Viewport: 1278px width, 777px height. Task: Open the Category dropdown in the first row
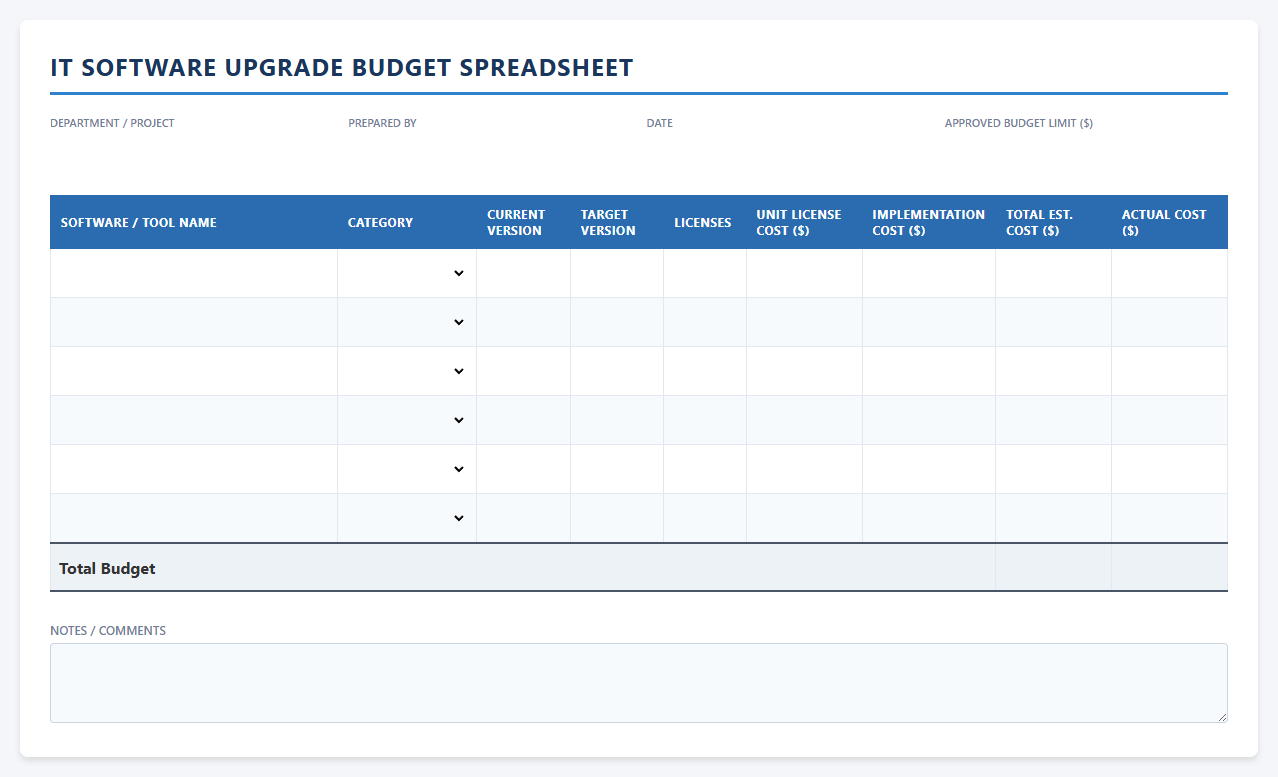(x=407, y=273)
